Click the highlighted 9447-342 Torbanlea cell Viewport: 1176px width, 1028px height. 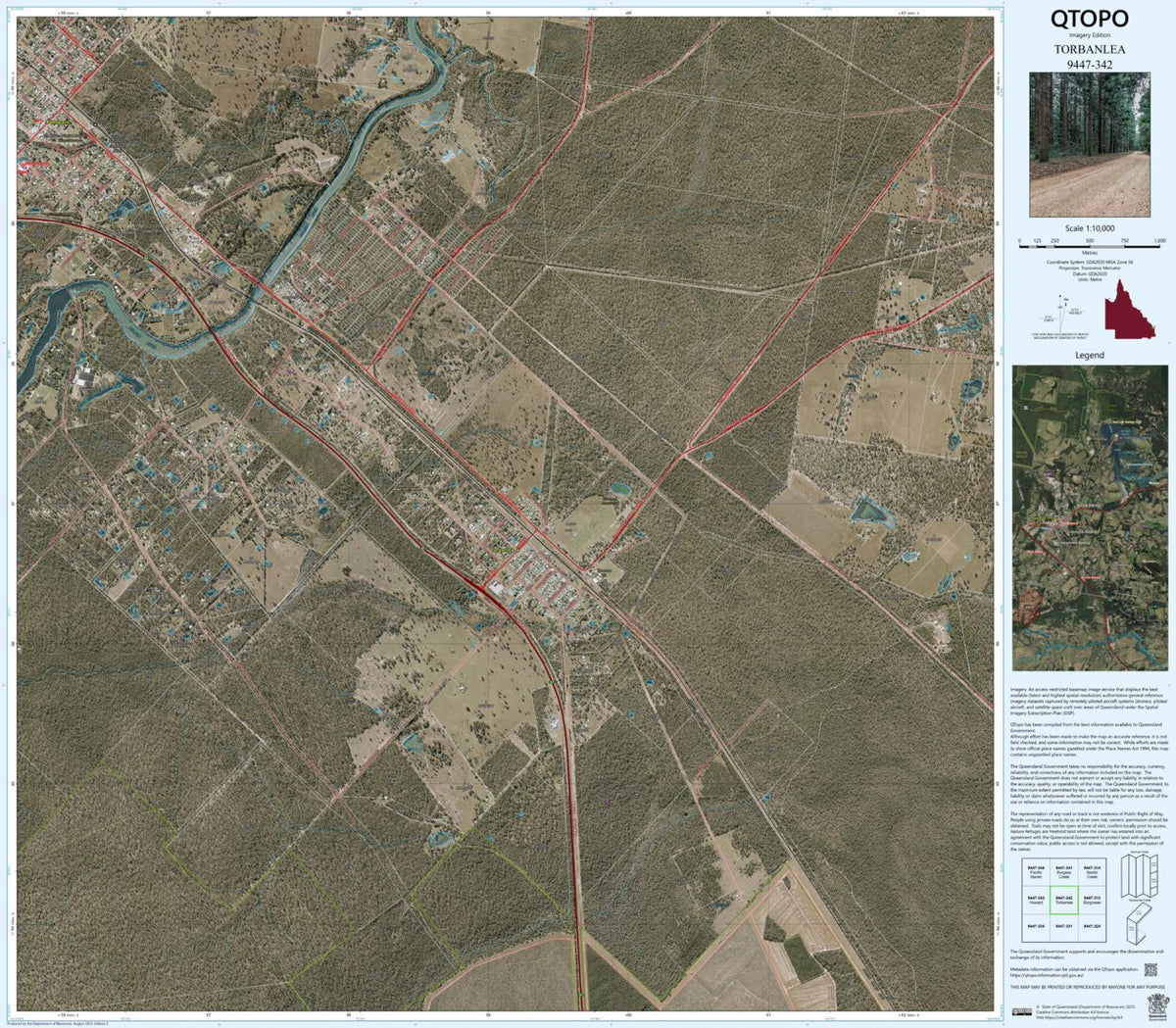coord(1064,900)
